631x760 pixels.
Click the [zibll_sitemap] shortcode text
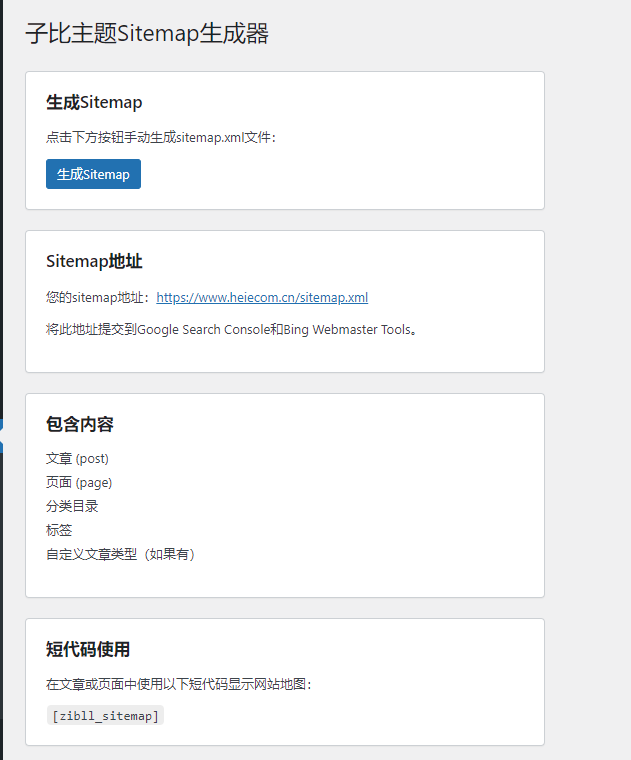pos(105,715)
